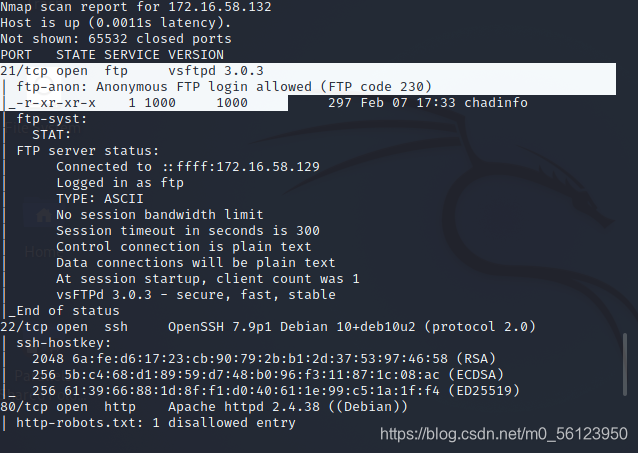This screenshot has width=638, height=453.
Task: Click the faint Home folder desktop icon
Action: (x=44, y=214)
